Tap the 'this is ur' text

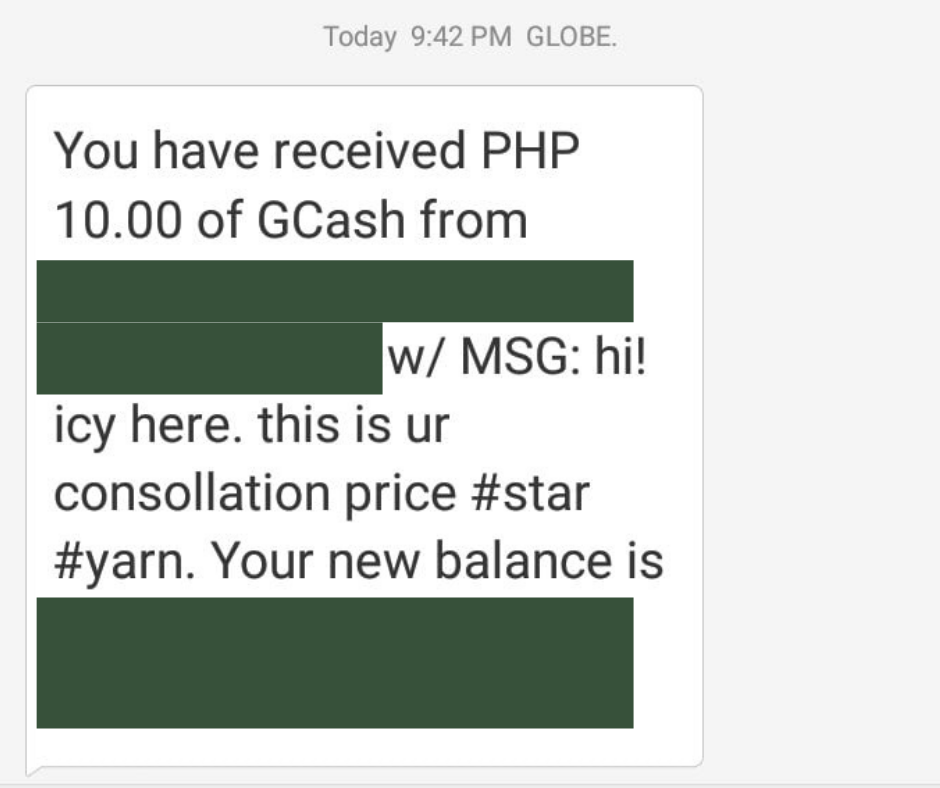tap(354, 425)
